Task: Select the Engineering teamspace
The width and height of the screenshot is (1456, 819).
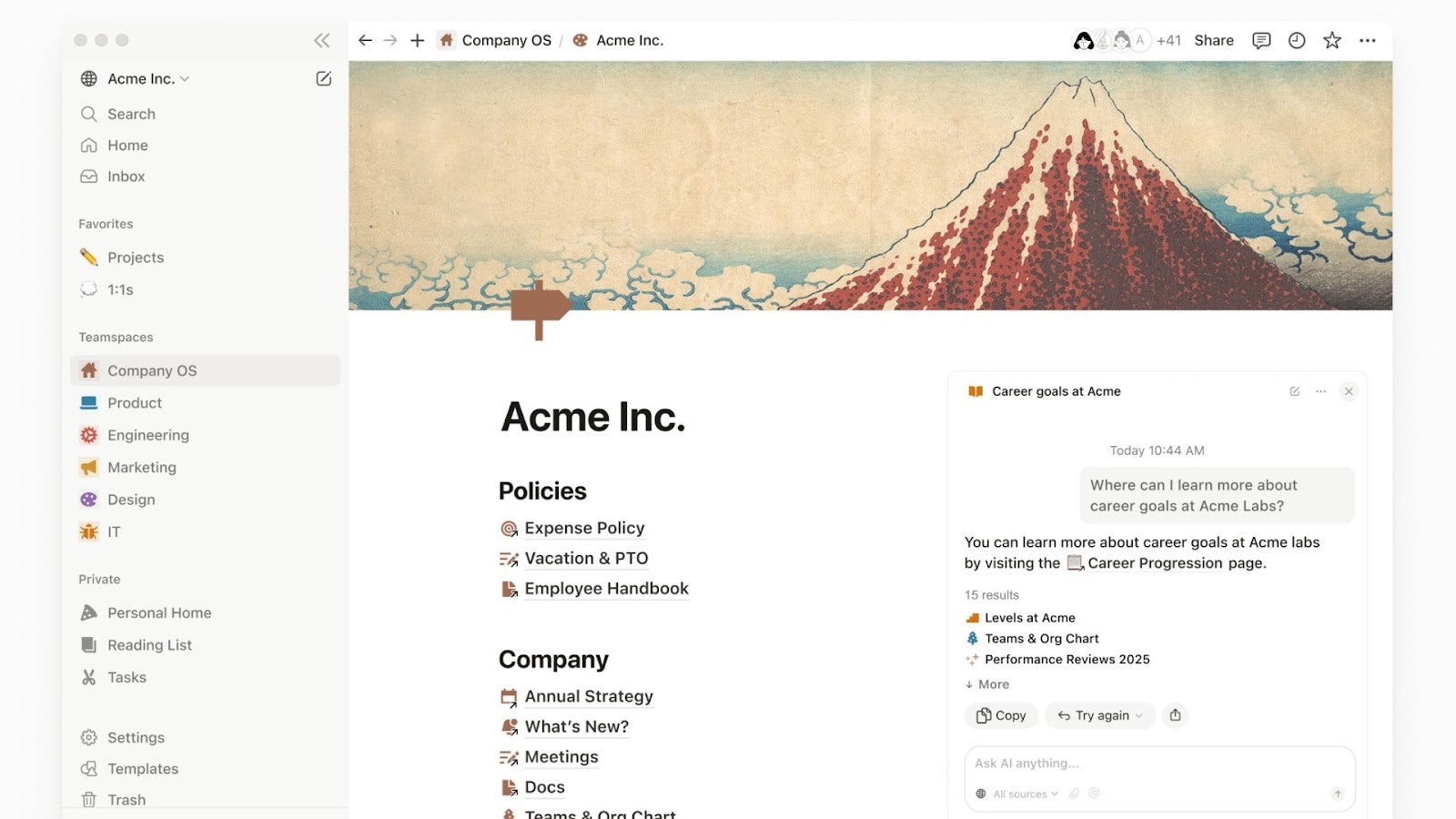Action: [x=147, y=435]
